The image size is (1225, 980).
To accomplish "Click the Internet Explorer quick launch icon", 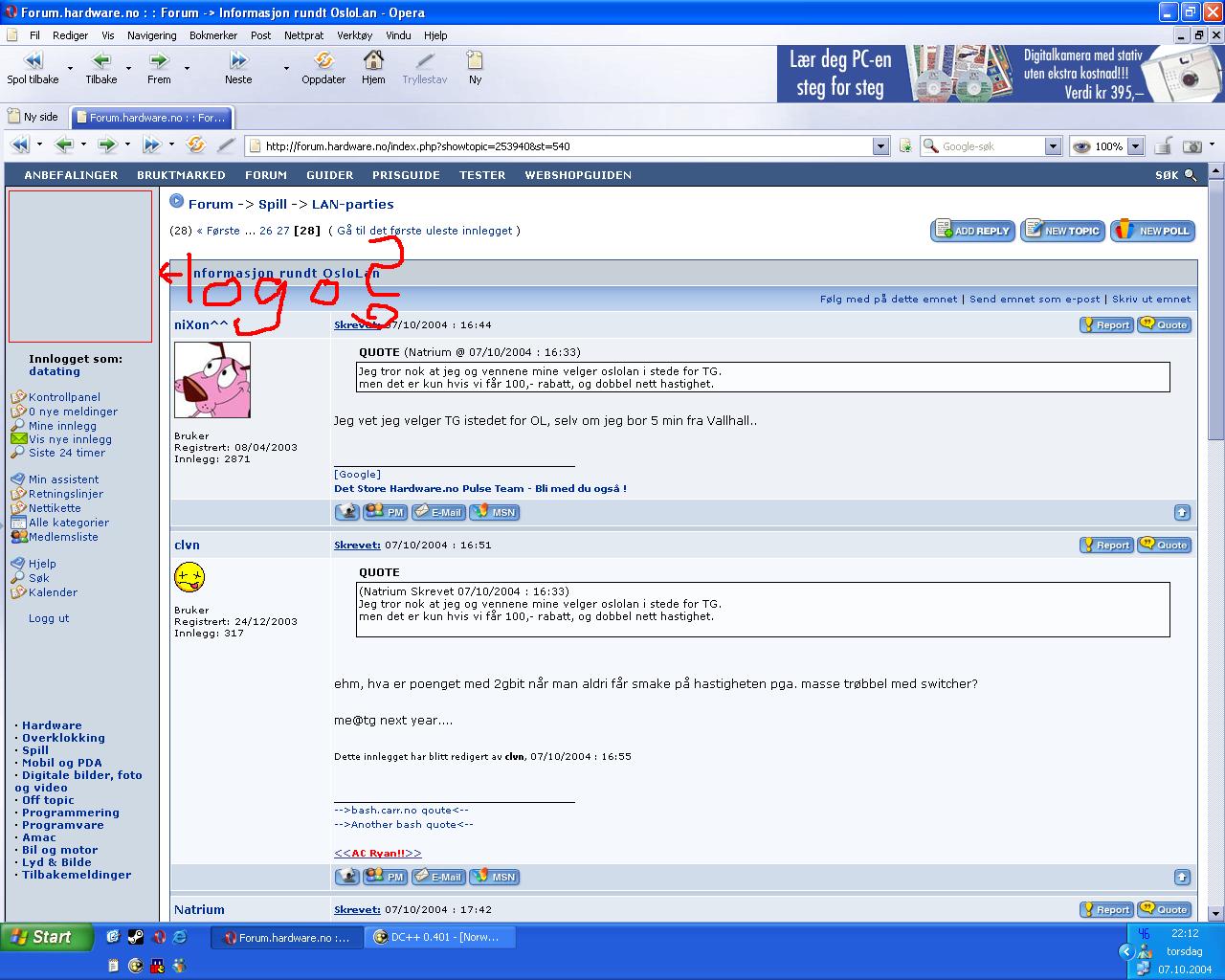I will coord(179,937).
